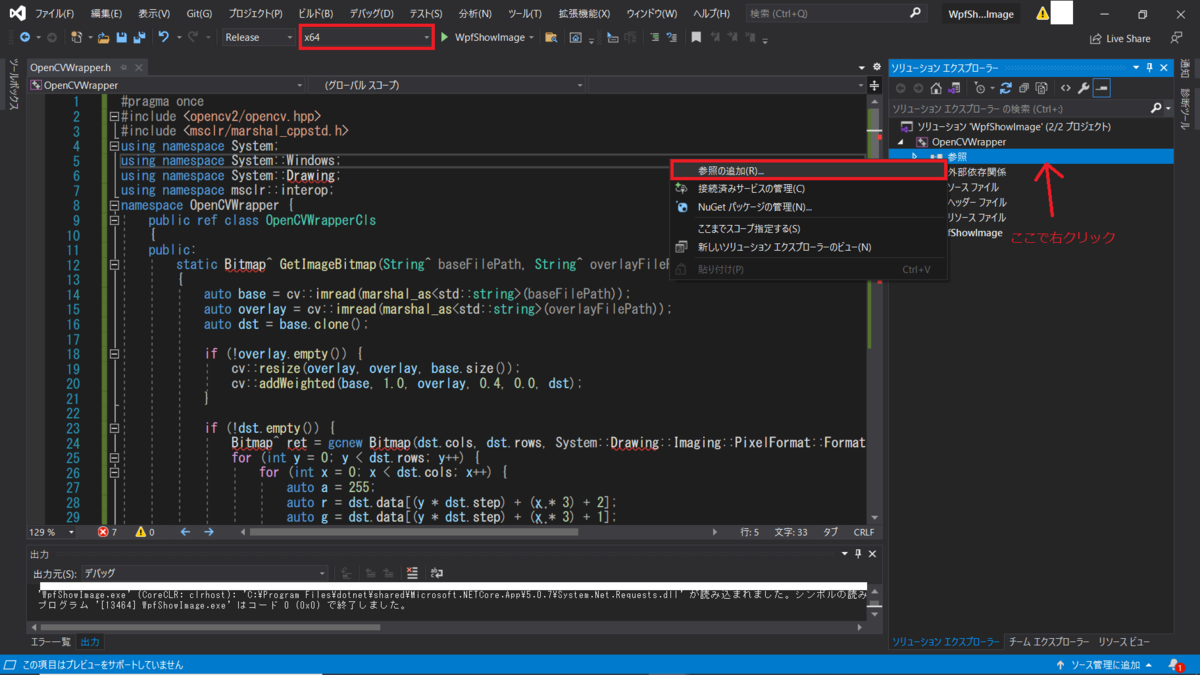Open the ツールボックス side tab
This screenshot has width=1200, height=675.
[x=13, y=85]
